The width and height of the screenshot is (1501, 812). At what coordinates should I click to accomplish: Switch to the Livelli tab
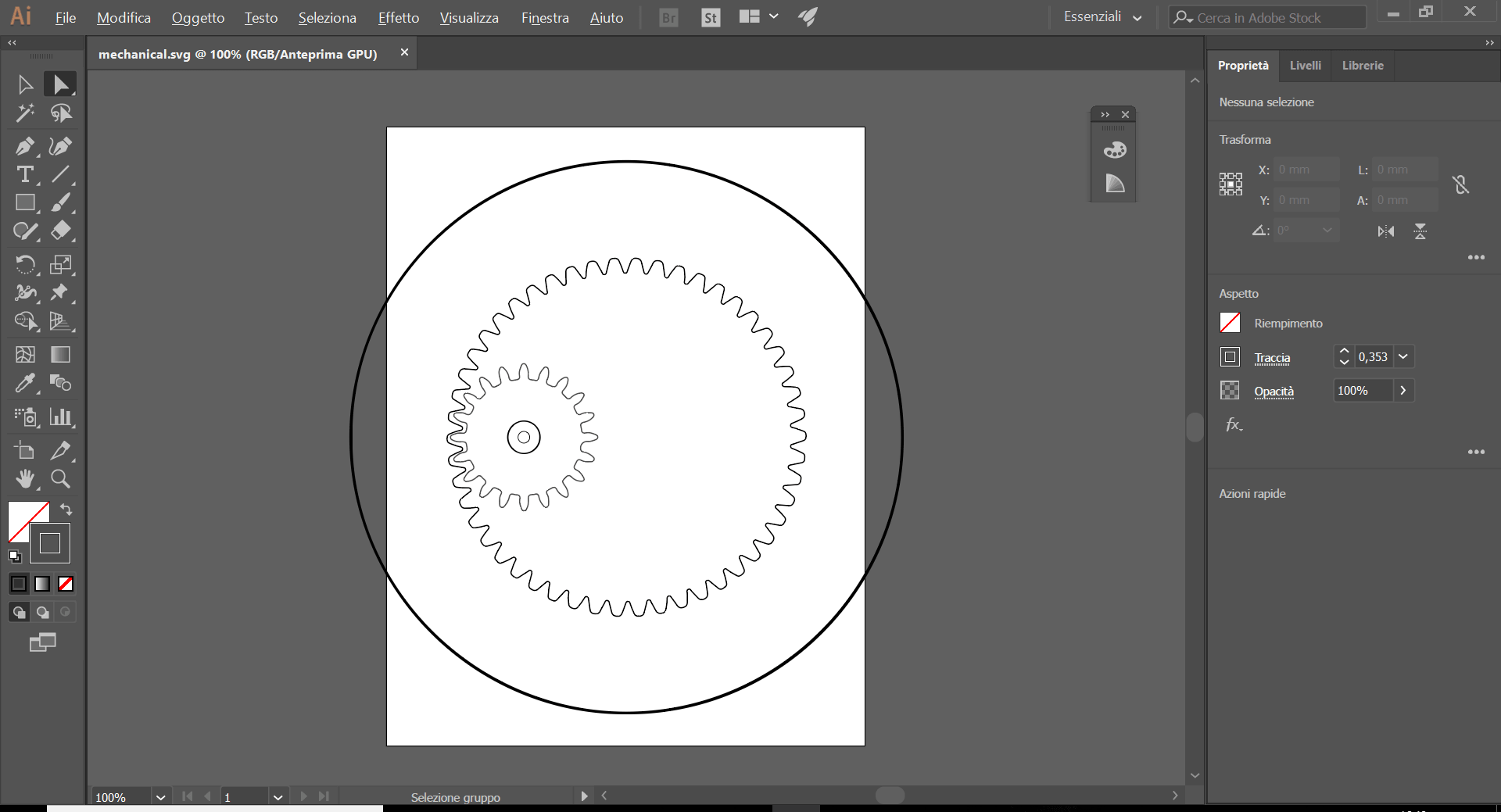(1306, 66)
